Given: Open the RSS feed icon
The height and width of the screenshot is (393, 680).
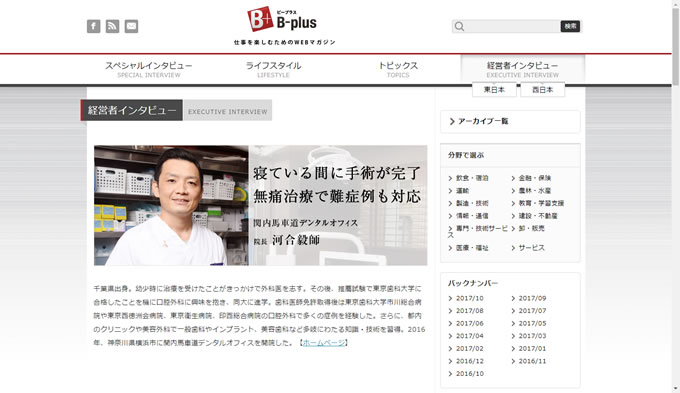Looking at the screenshot, I should point(112,26).
